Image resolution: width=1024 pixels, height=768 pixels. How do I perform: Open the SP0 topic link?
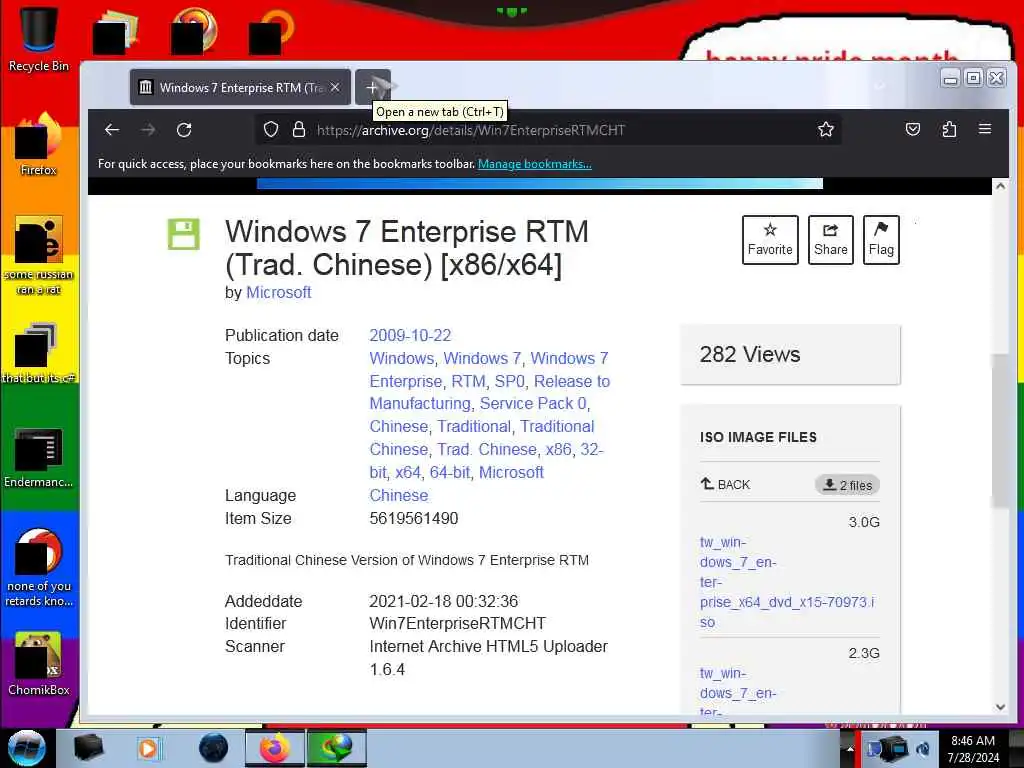tap(509, 381)
